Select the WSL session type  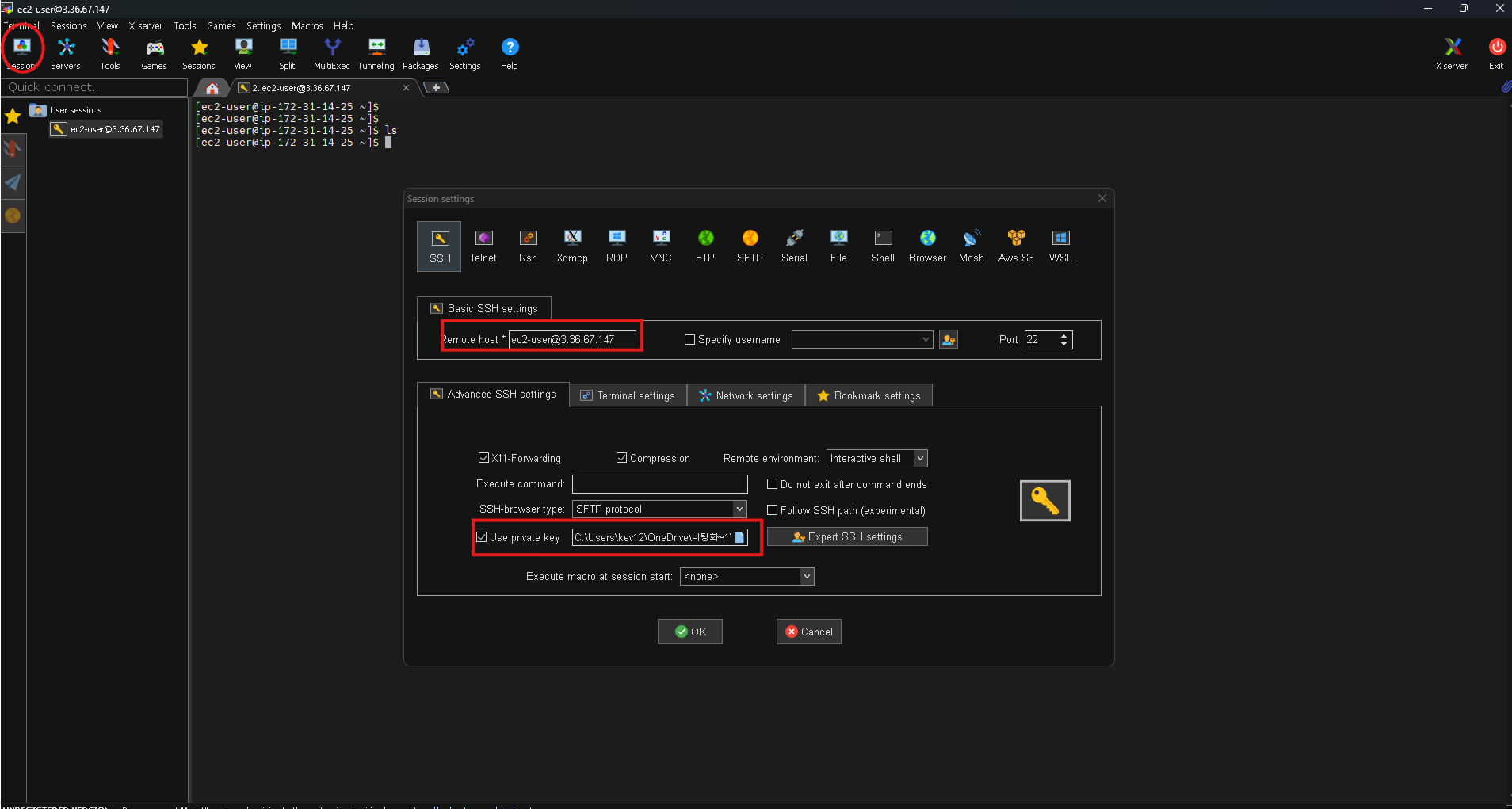click(1060, 246)
